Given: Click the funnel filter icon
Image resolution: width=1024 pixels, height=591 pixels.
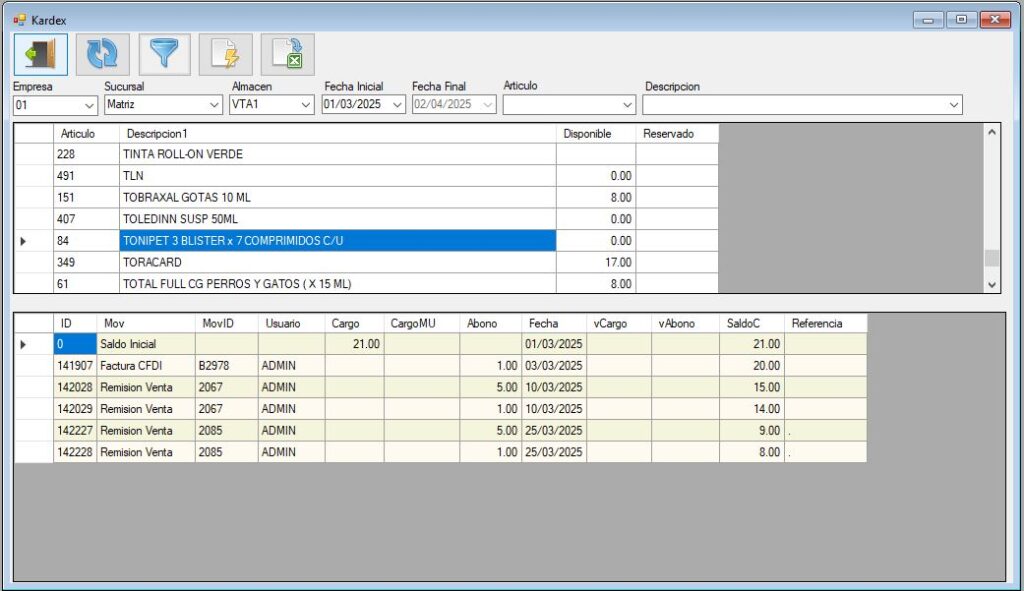Looking at the screenshot, I should 164,54.
